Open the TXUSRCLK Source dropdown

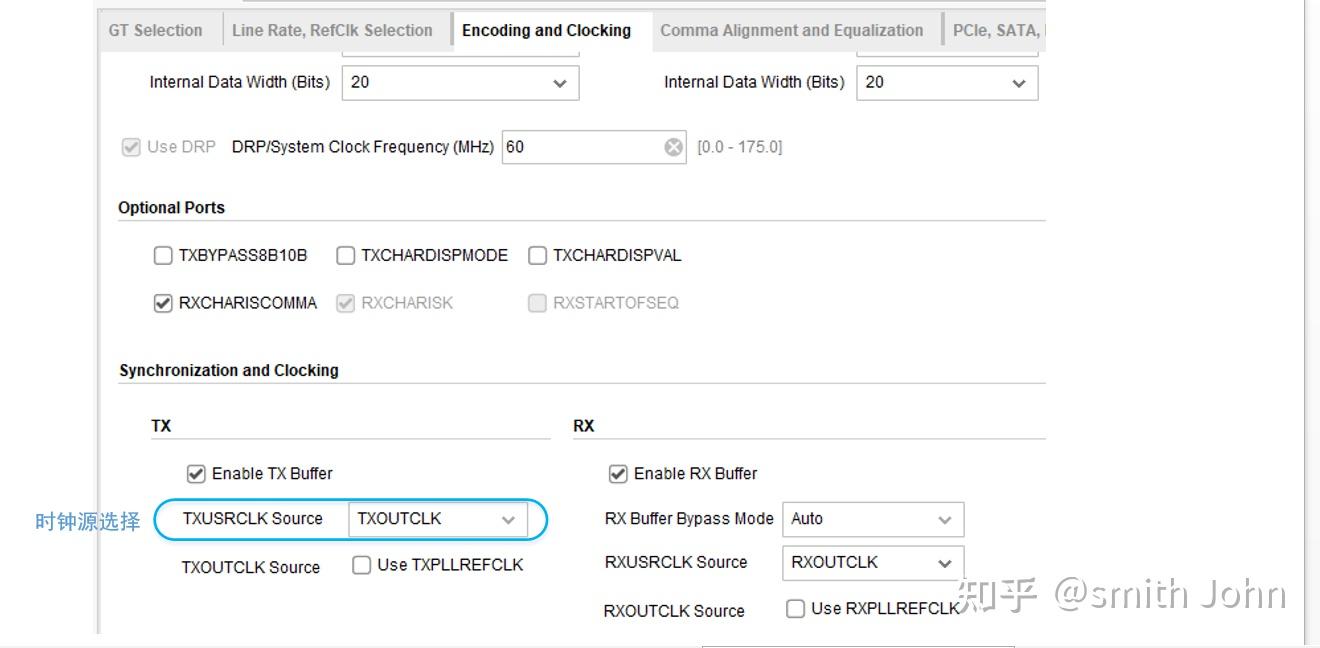436,519
